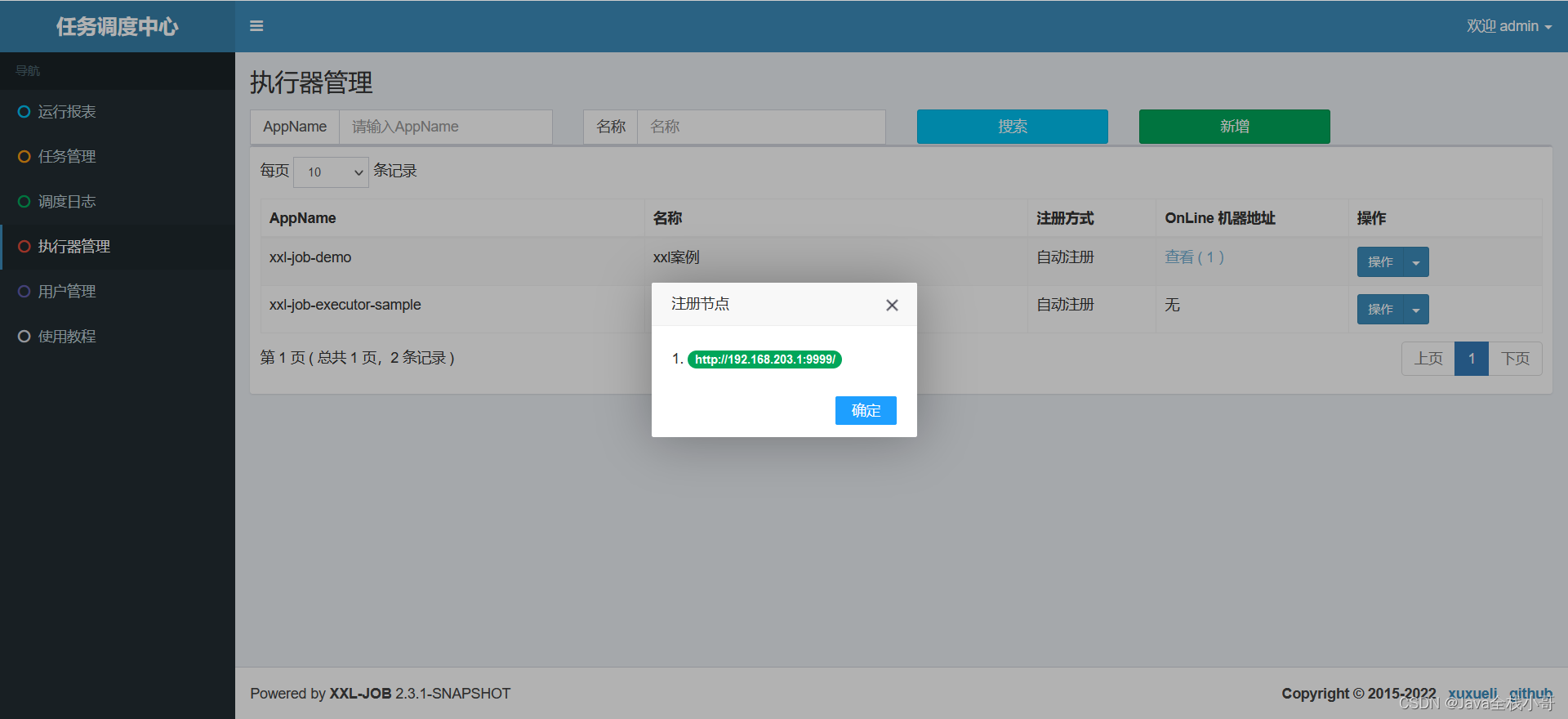Viewport: 1568px width, 719px height.
Task: Open the per-page records dropdown showing 10
Action: point(331,172)
